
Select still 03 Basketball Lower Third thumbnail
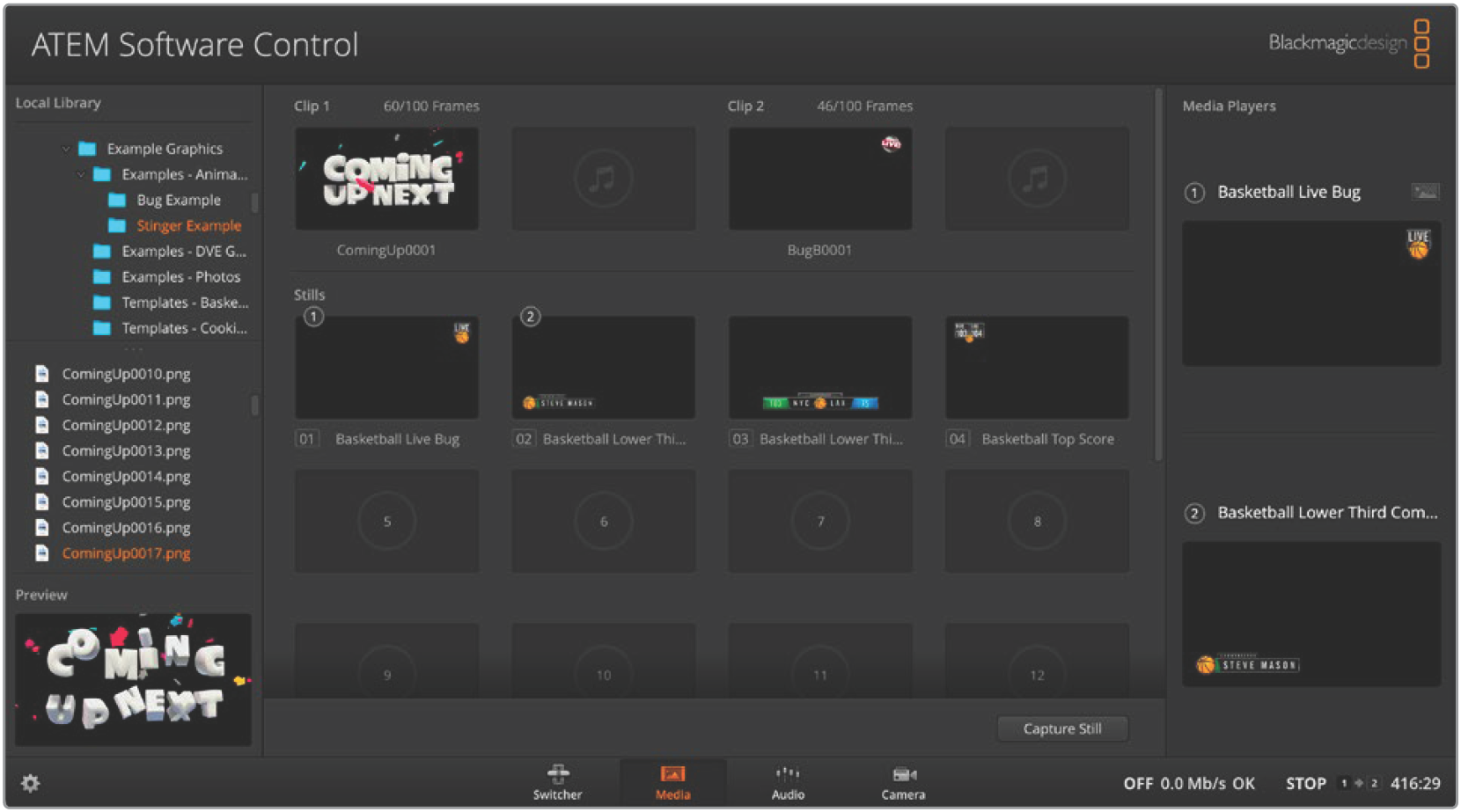tap(820, 368)
